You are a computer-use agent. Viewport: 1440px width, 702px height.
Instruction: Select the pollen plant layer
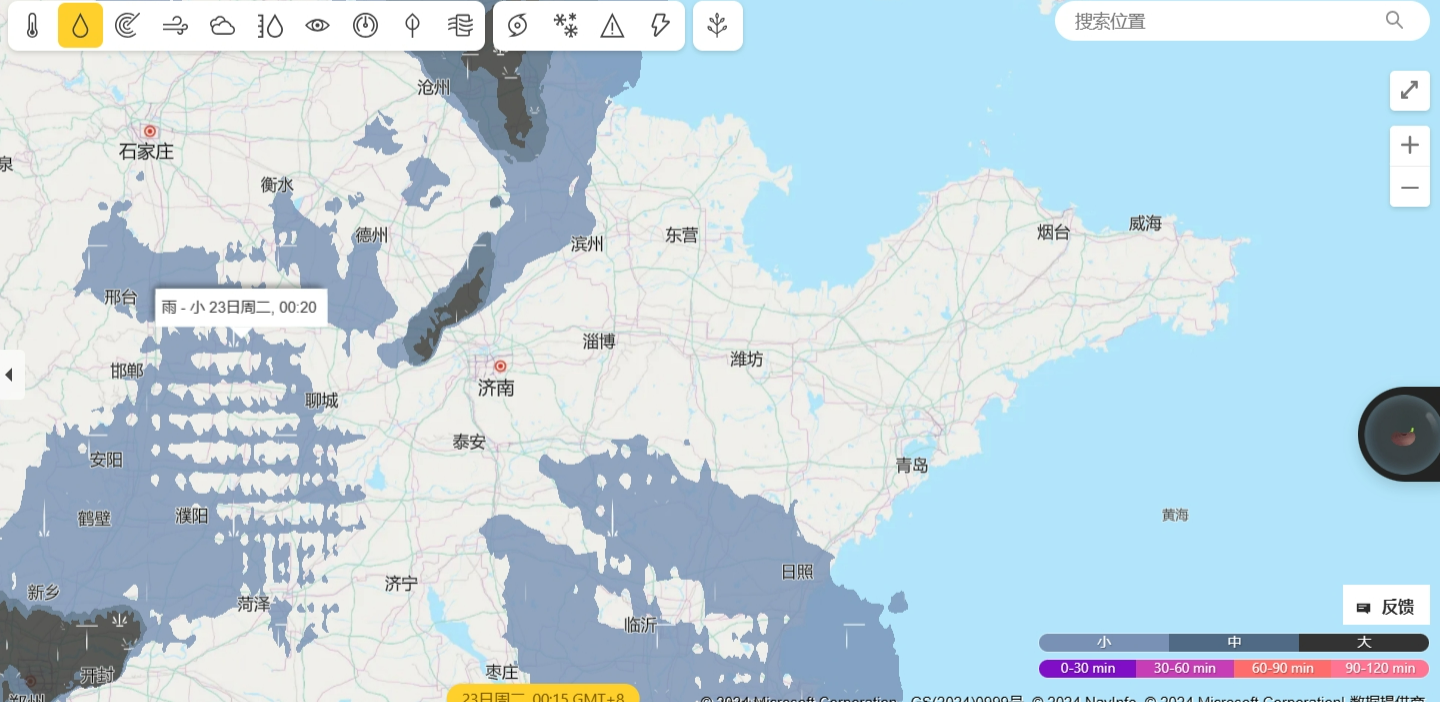[717, 26]
